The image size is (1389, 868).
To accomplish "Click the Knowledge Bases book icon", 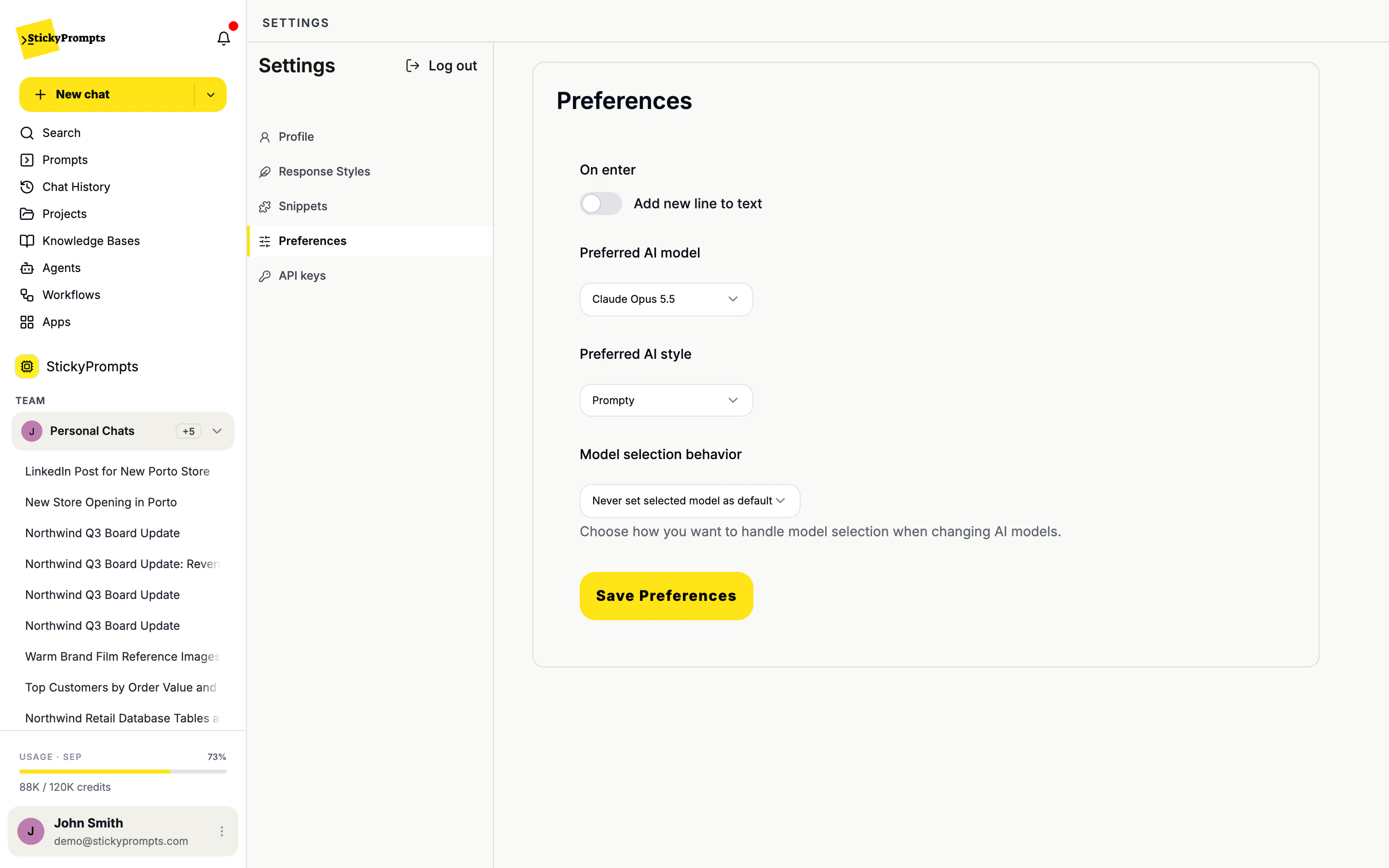I will 27,241.
